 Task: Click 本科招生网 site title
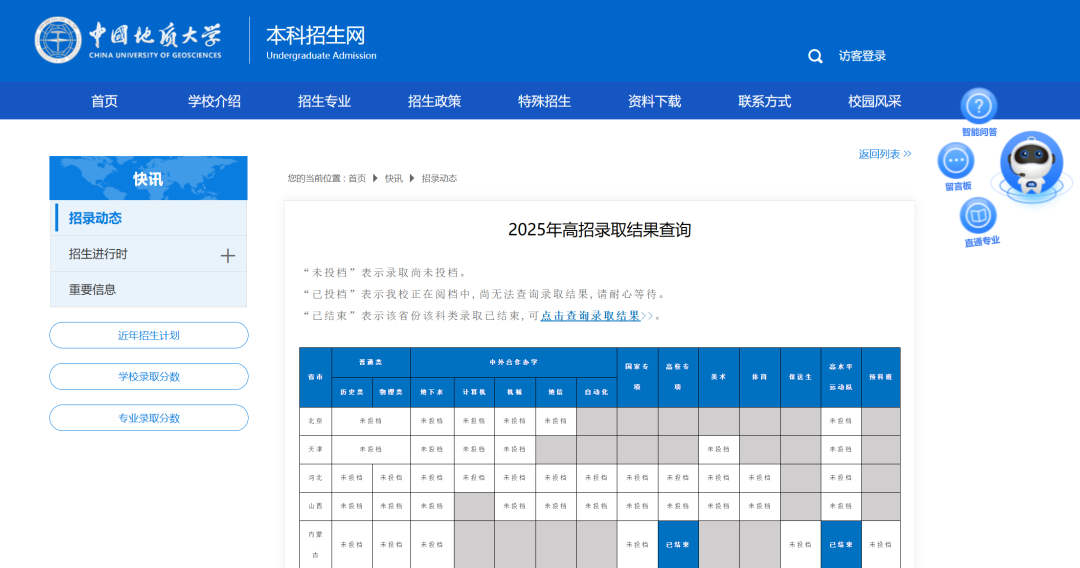pos(315,35)
